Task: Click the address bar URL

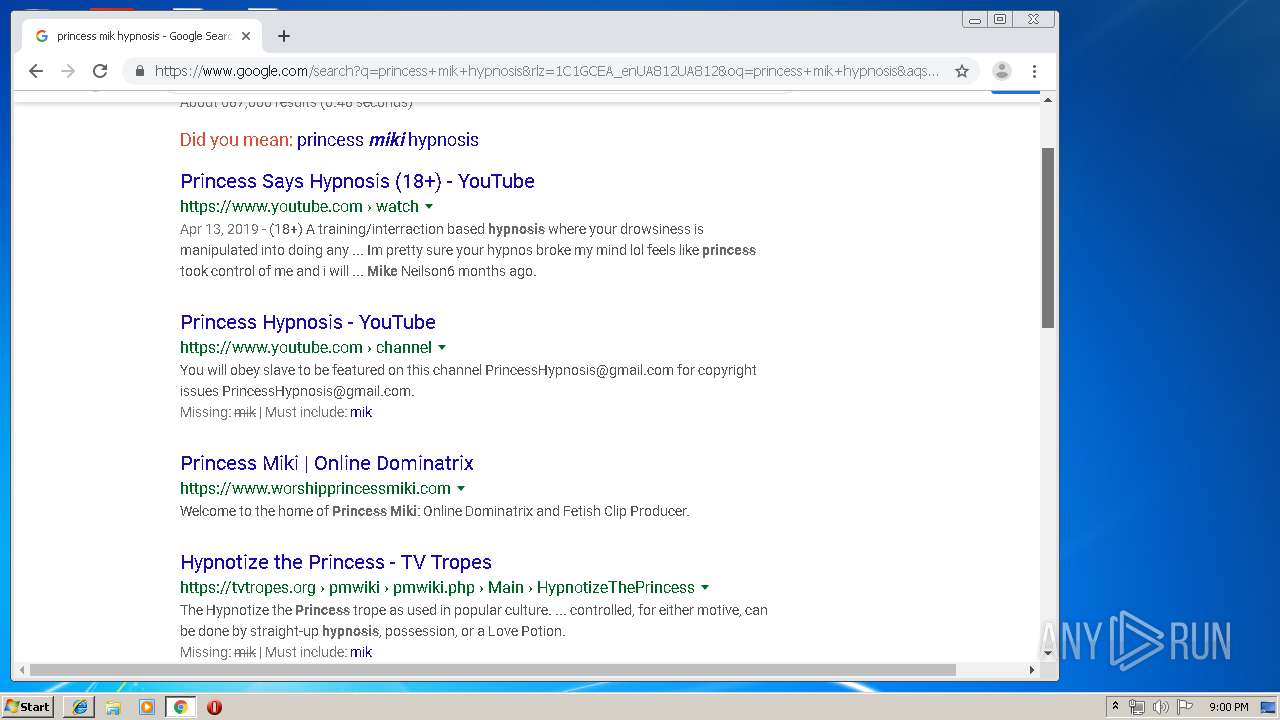Action: pyautogui.click(x=547, y=71)
